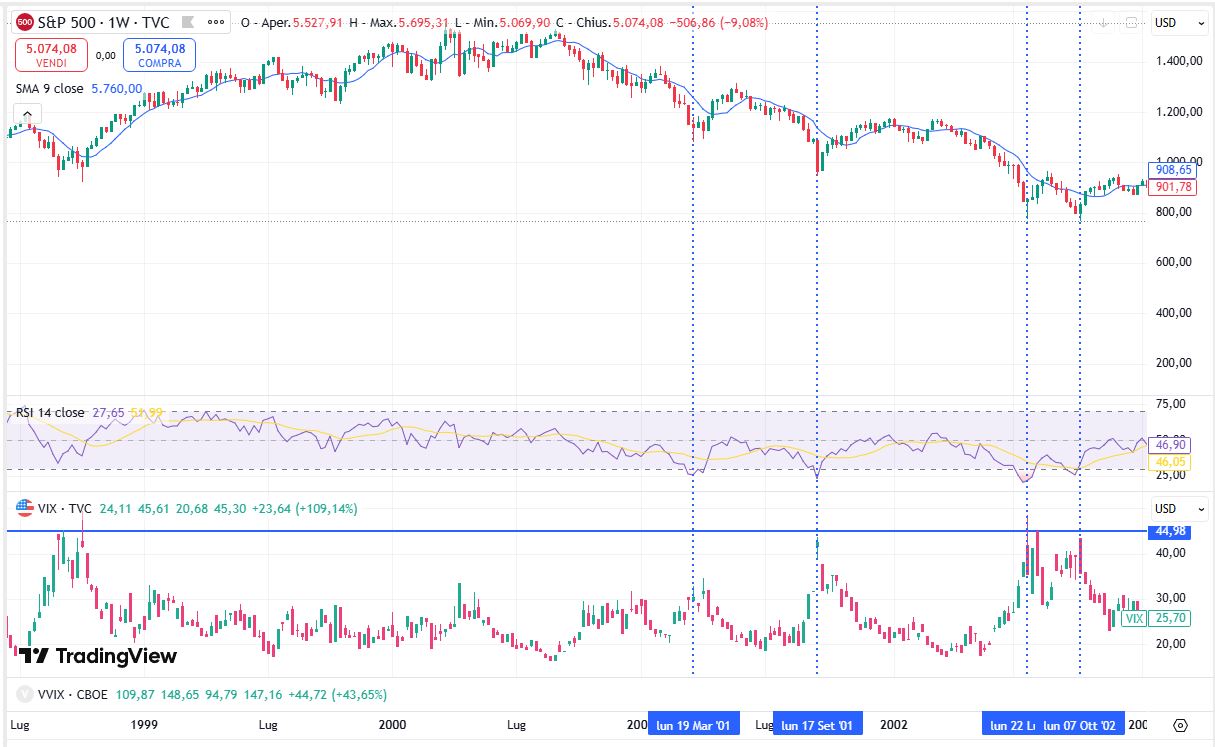This screenshot has height=747, width=1215.
Task: Click the 1999 label on the time axis
Action: [145, 724]
